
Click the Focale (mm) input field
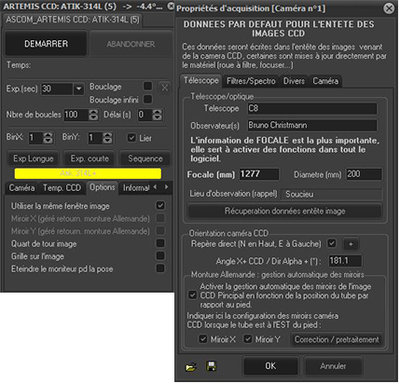259,174
